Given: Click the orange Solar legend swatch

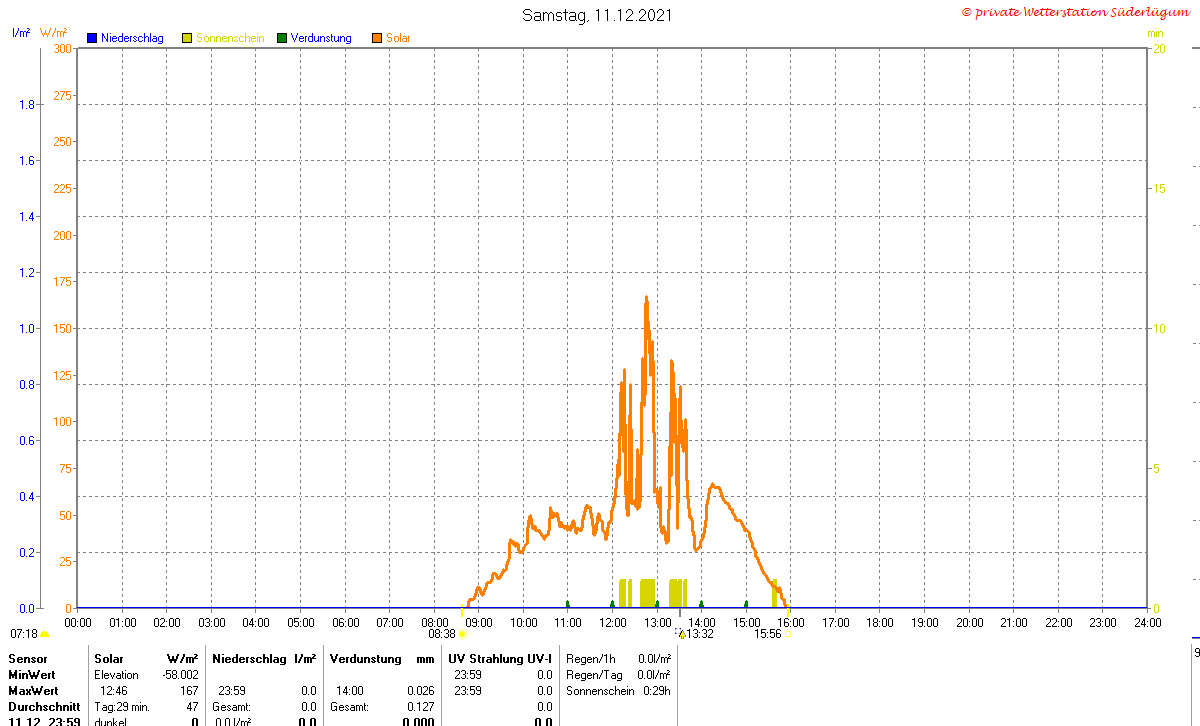Looking at the screenshot, I should [377, 38].
